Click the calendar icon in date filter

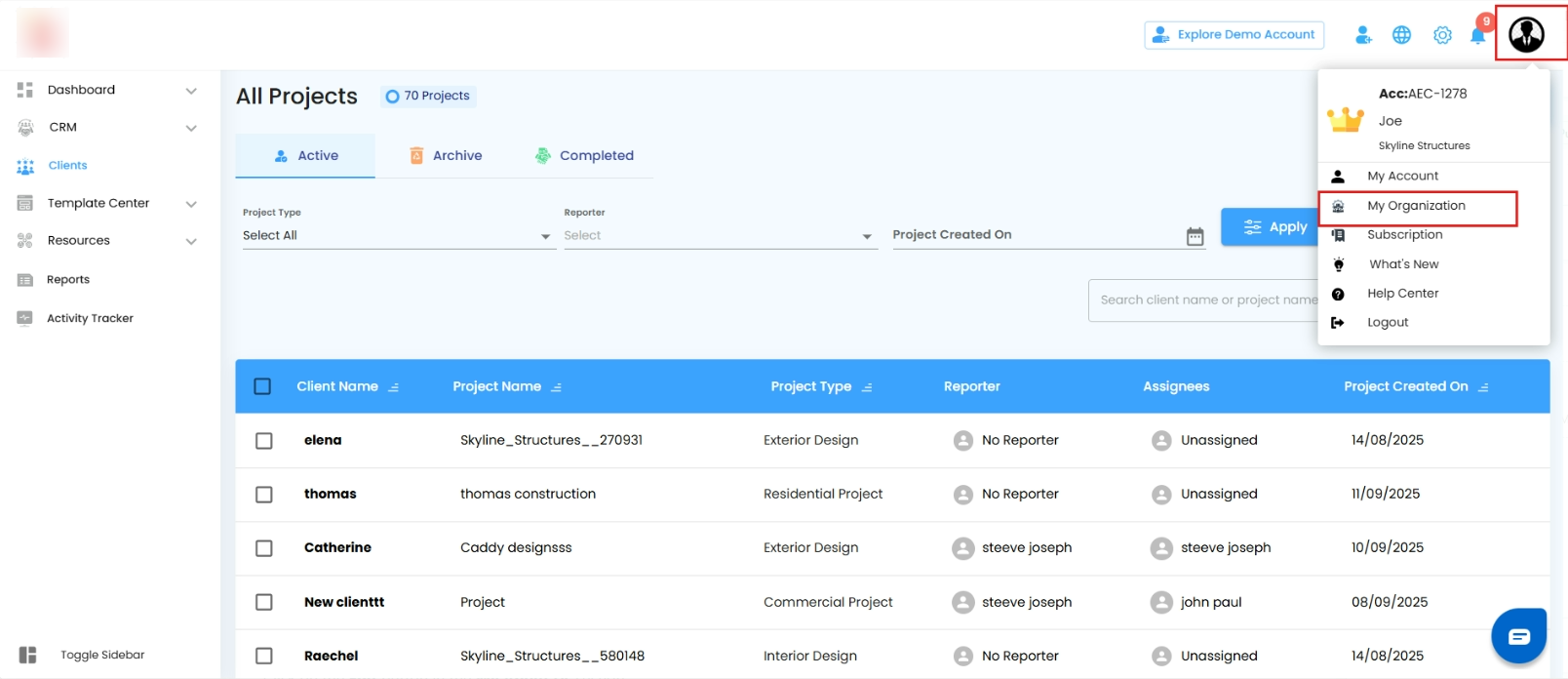click(x=1195, y=236)
